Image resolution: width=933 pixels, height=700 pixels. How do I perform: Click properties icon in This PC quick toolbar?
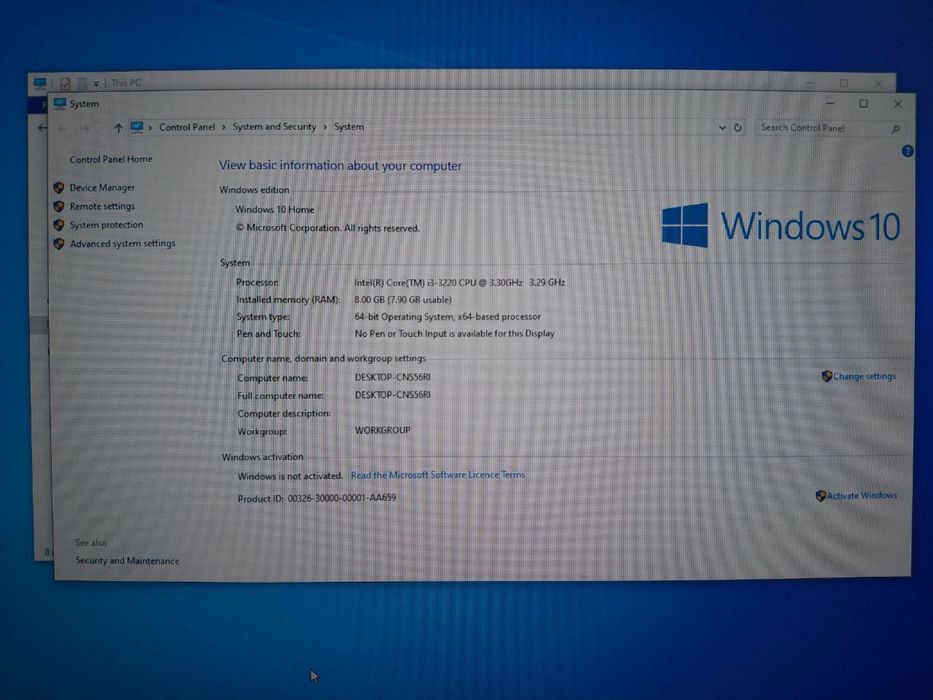(x=65, y=83)
